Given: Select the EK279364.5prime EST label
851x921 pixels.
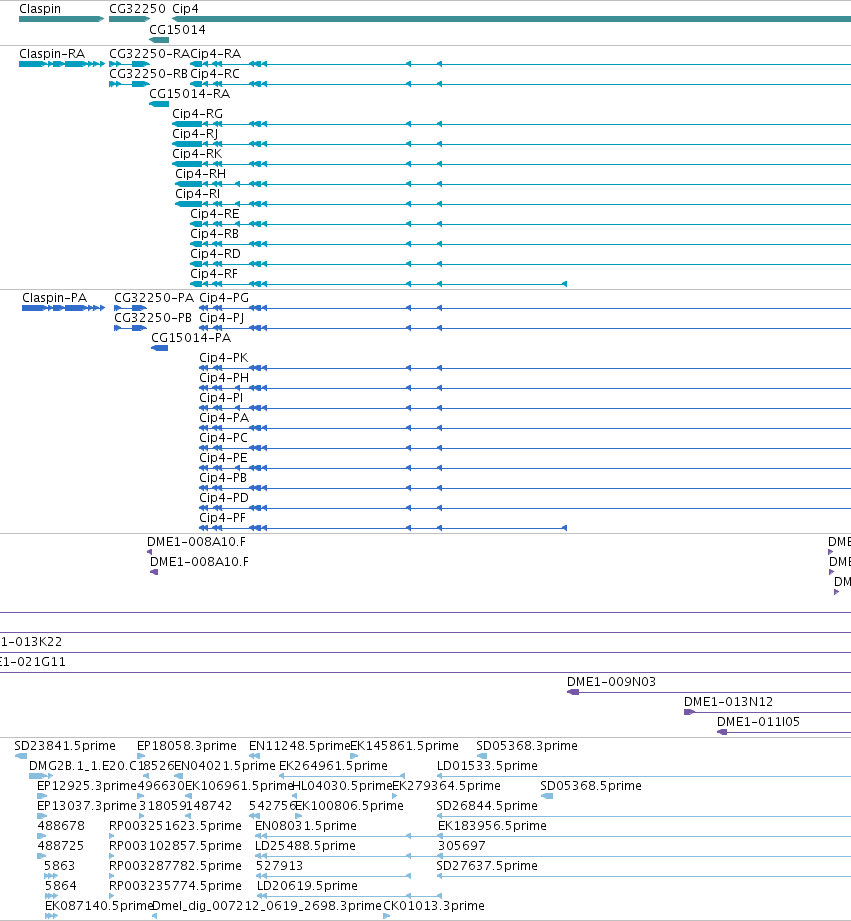Looking at the screenshot, I should pyautogui.click(x=446, y=786).
